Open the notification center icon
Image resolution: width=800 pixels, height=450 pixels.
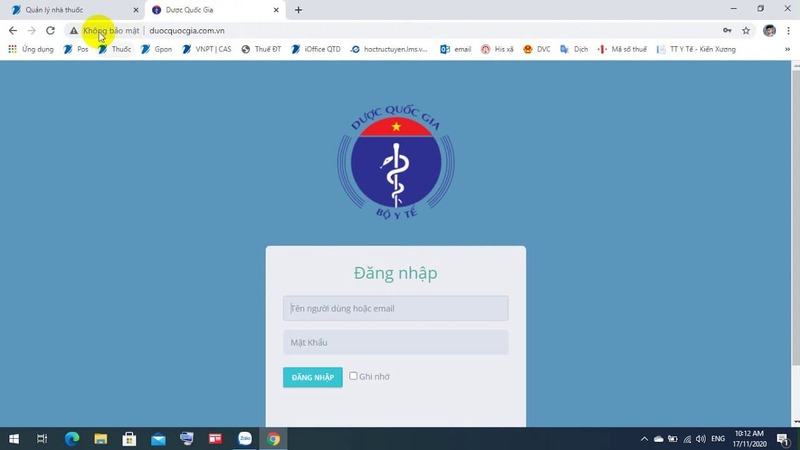coord(784,439)
